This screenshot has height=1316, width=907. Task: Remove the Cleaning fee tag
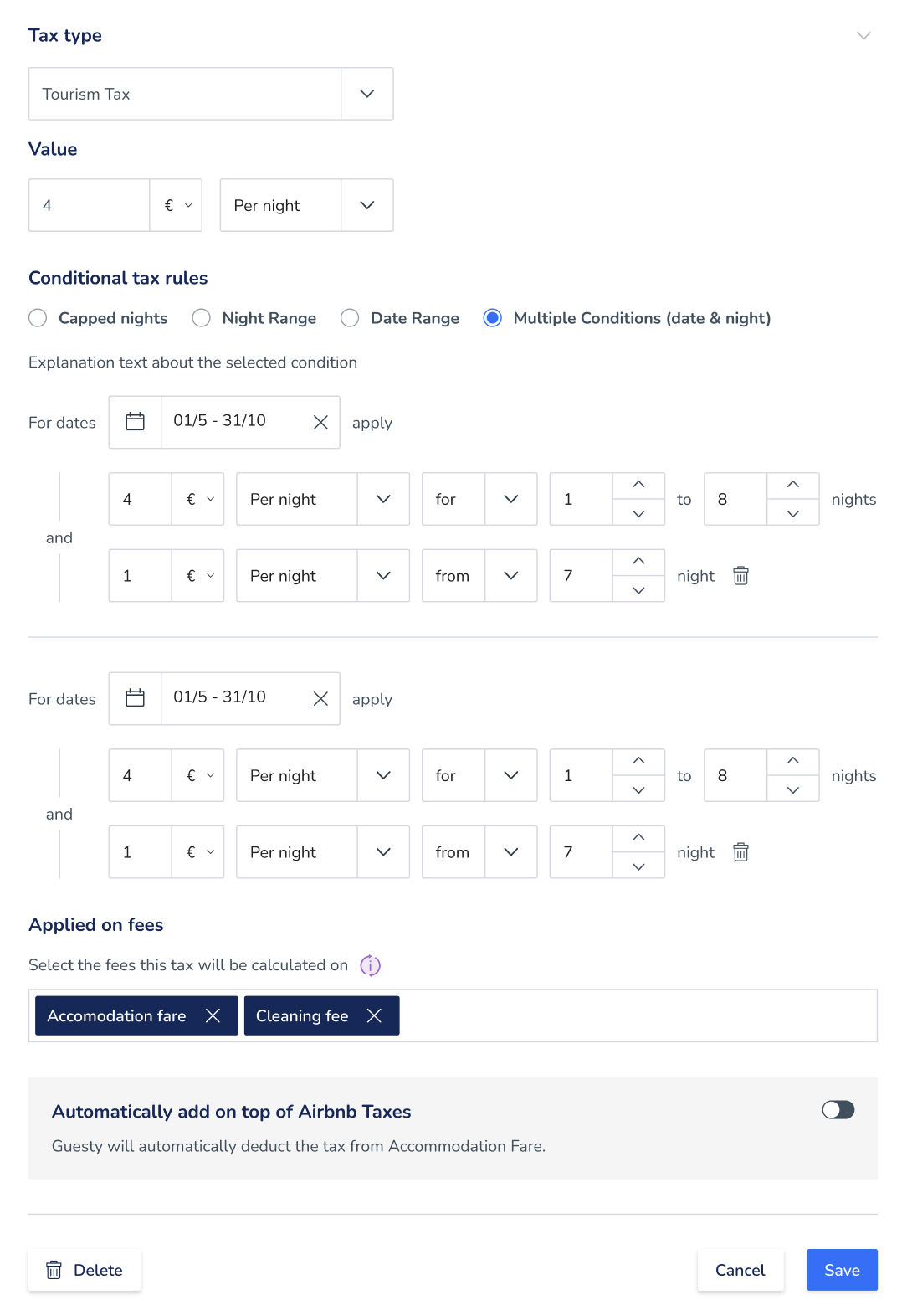(x=374, y=1015)
